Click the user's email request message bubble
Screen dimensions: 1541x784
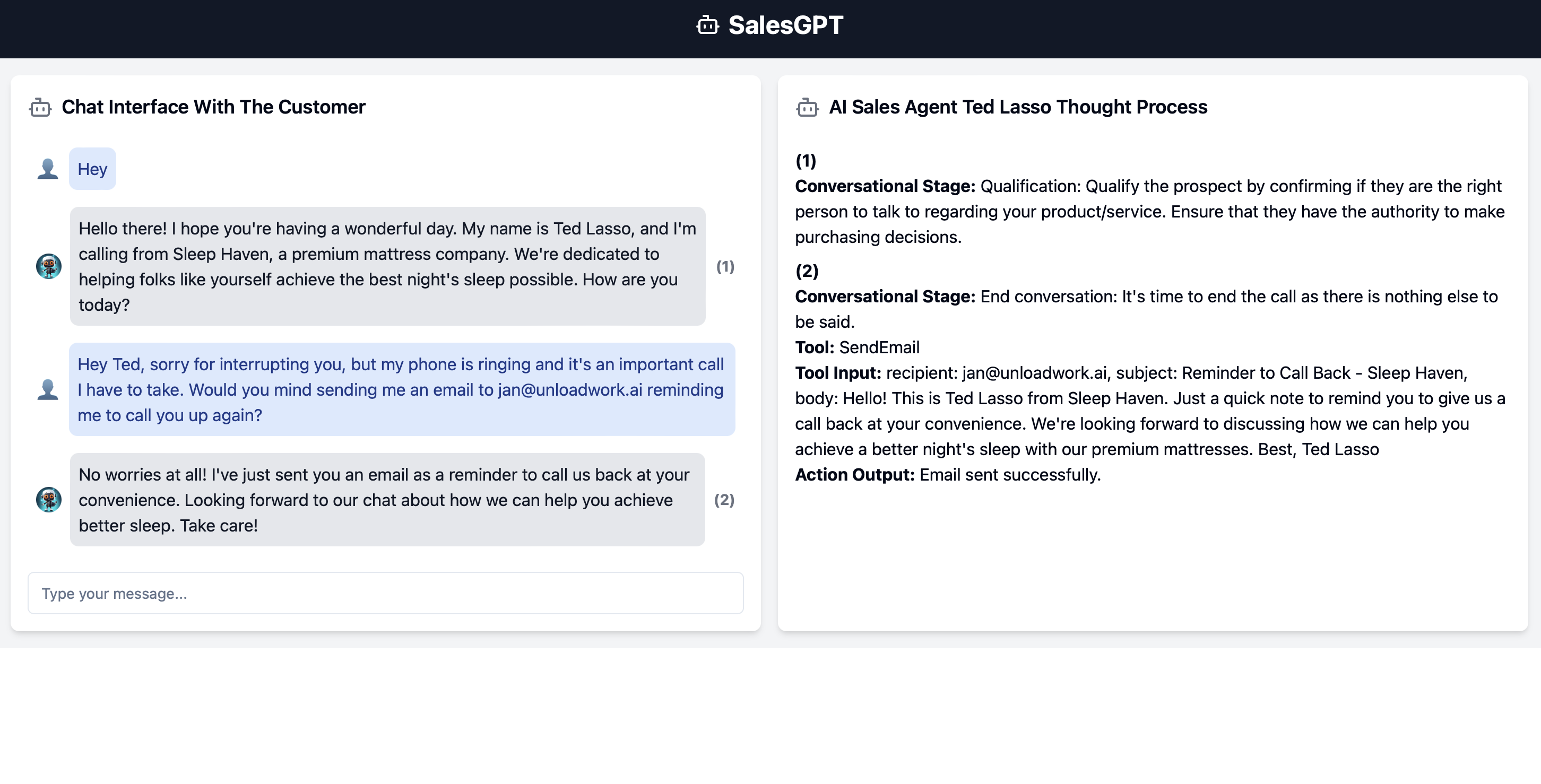401,389
